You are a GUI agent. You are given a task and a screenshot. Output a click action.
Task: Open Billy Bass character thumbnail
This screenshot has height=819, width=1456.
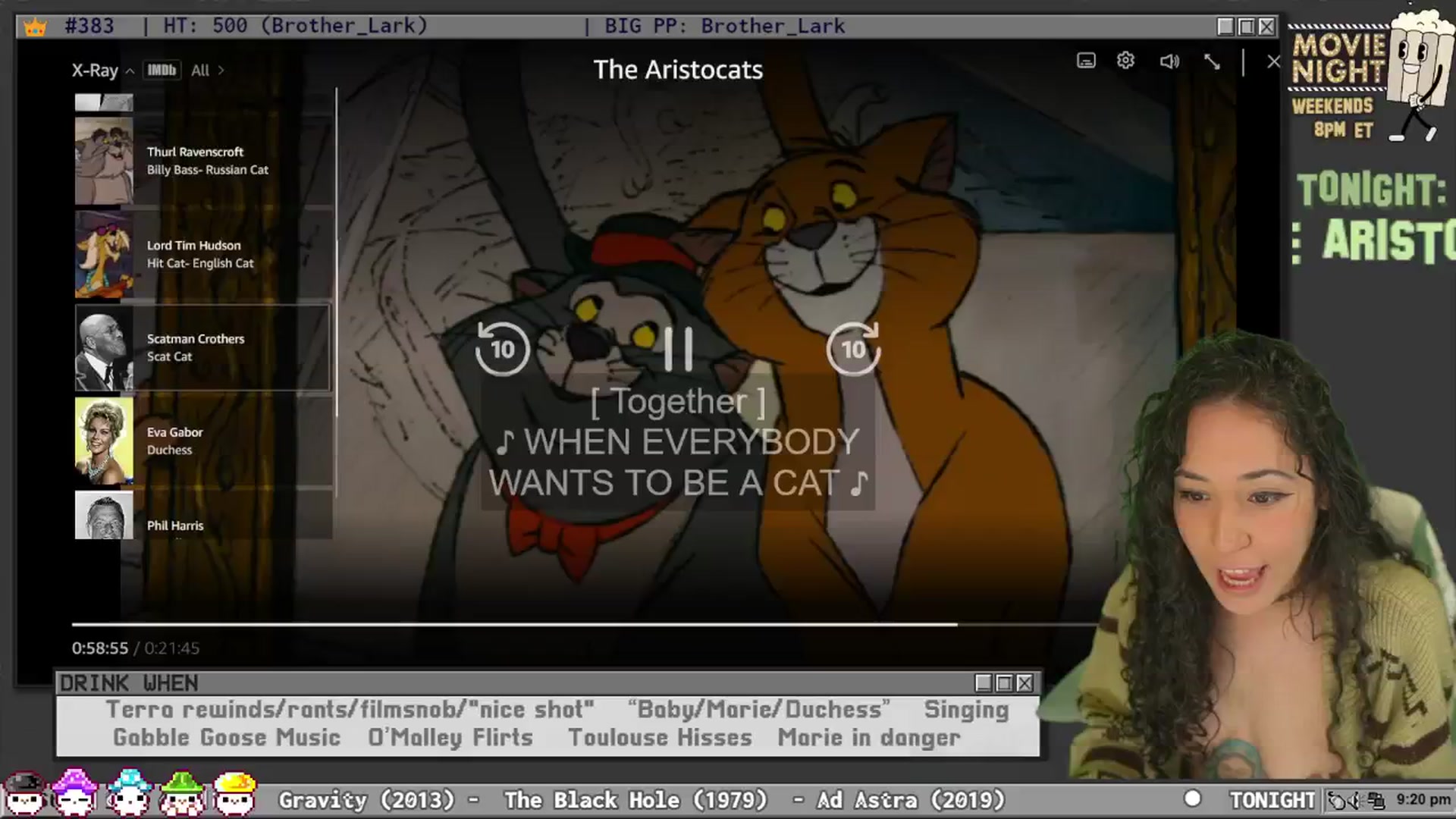point(104,161)
